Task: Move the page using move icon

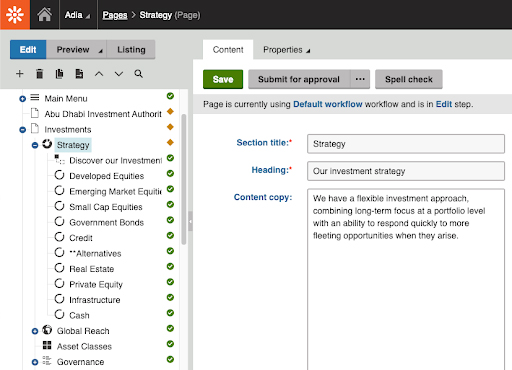Action: 79,74
